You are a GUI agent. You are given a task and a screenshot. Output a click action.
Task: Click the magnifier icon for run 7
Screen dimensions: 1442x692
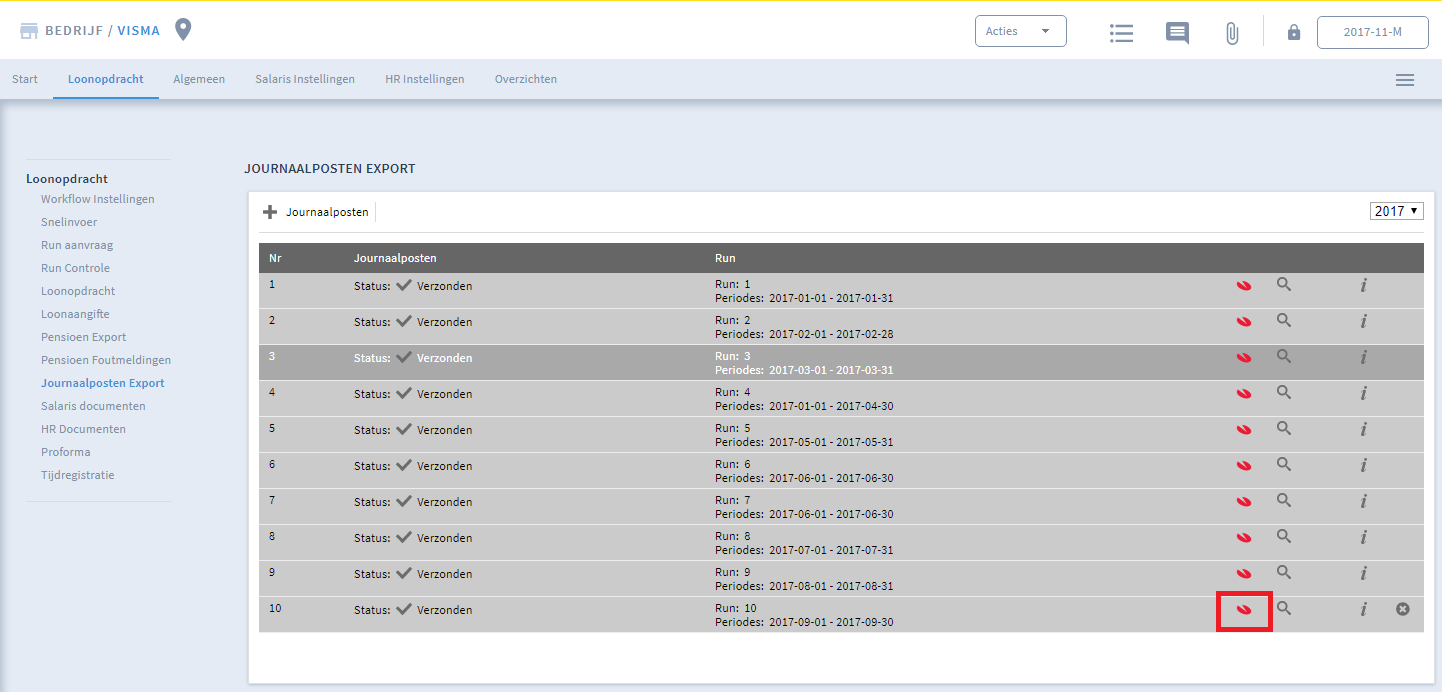tap(1284, 501)
